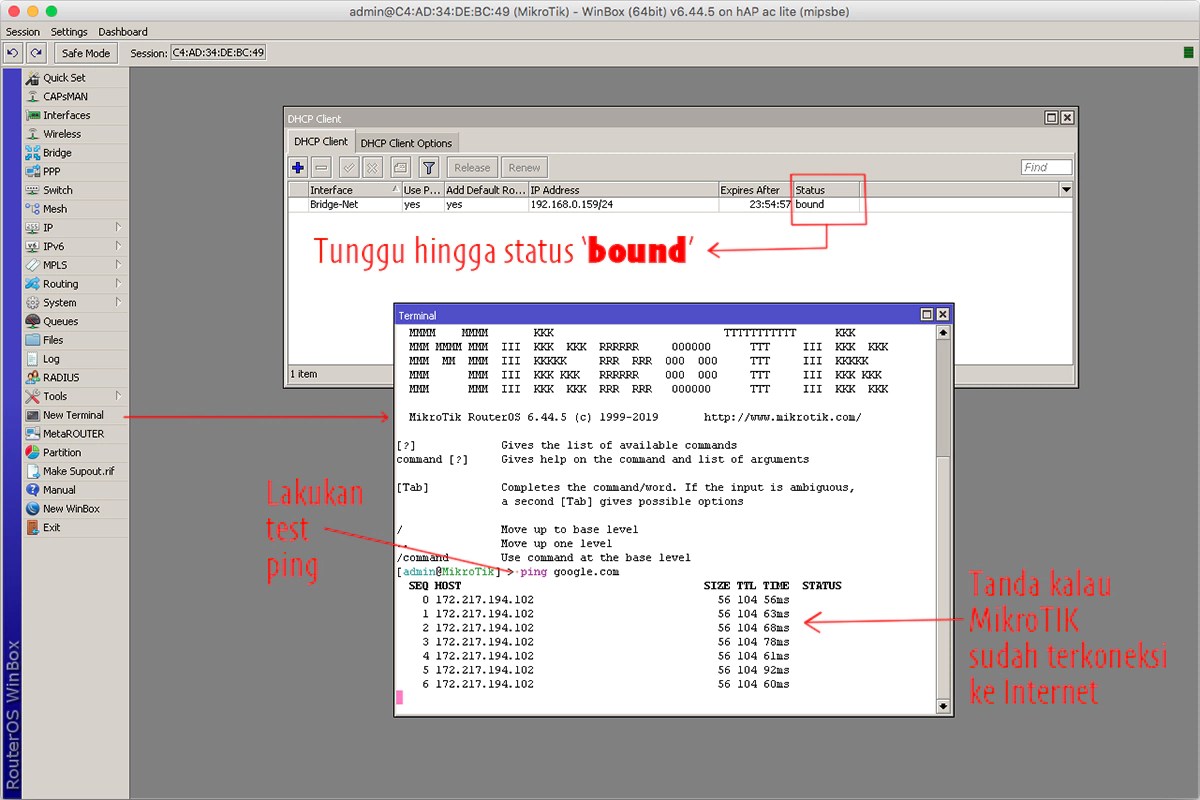The image size is (1200, 800).
Task: Add new DHCP client with plus icon
Action: (x=298, y=167)
